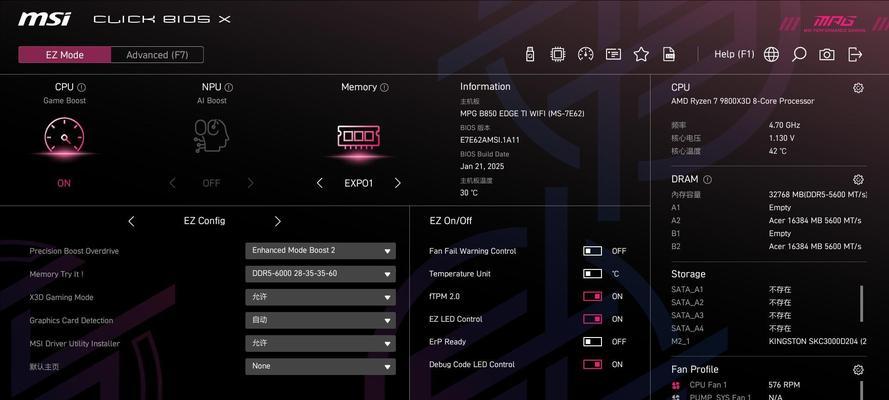
Task: Click the CPU Game Boost gauge icon
Action: point(64,136)
